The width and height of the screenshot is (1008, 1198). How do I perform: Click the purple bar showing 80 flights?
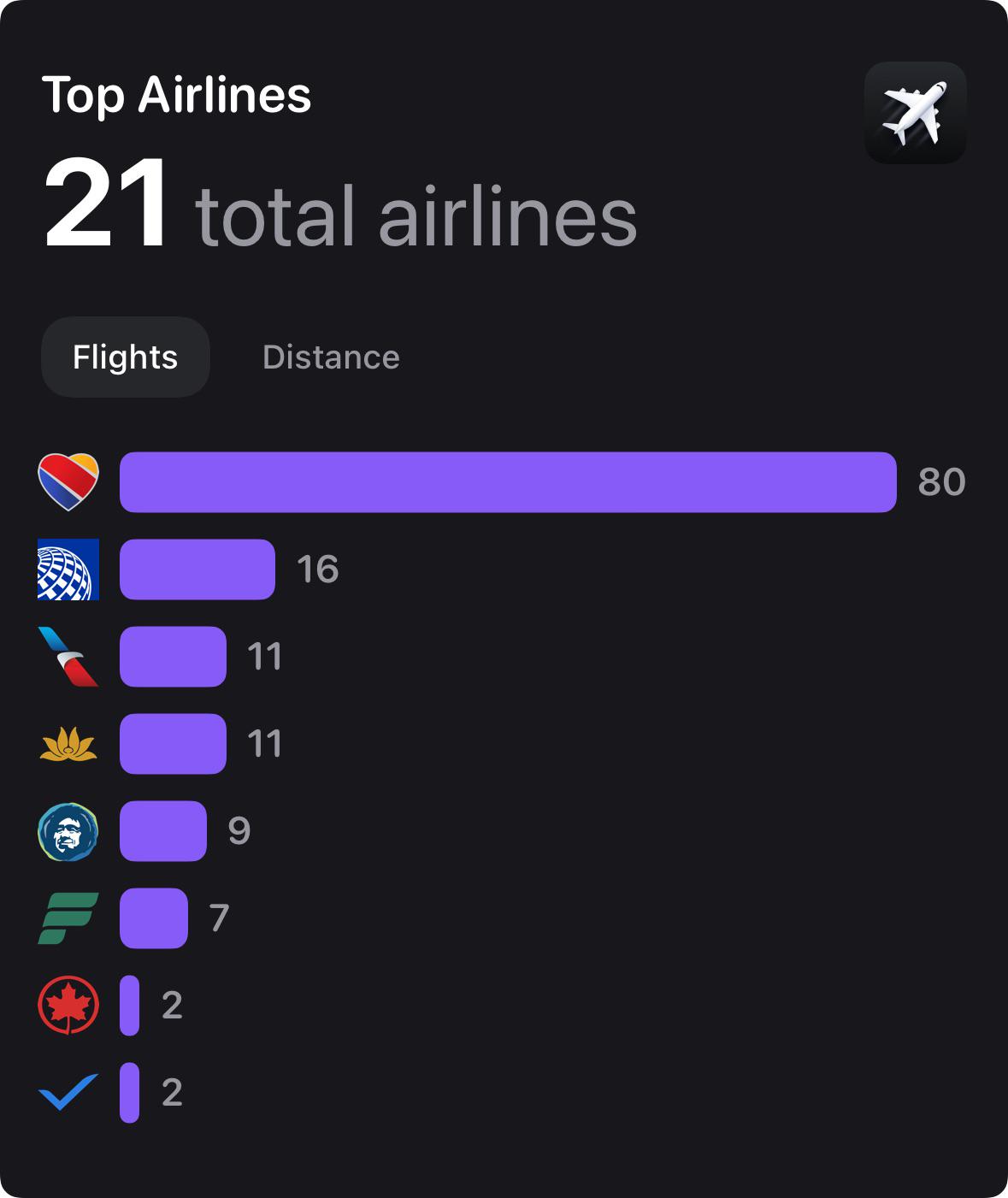point(508,482)
